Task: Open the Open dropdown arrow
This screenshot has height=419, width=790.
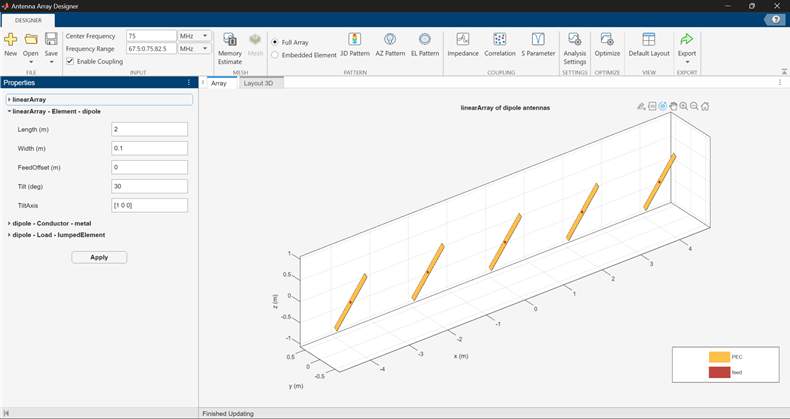Action: 31,62
